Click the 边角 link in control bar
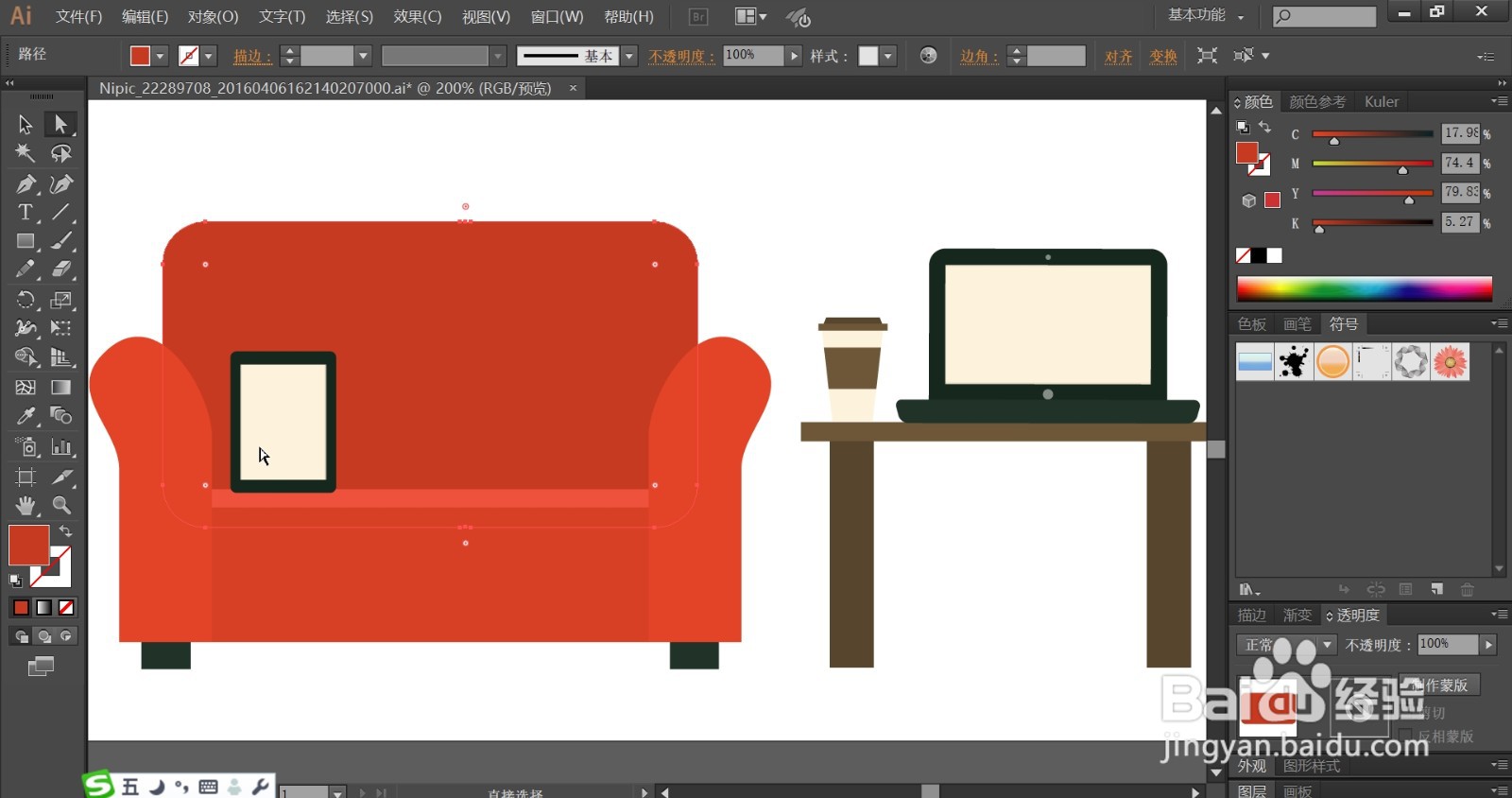Screen dimensions: 1512x798 (979, 56)
